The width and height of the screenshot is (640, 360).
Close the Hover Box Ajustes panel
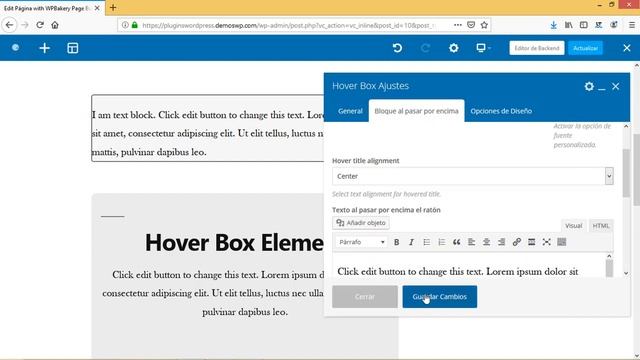616,86
